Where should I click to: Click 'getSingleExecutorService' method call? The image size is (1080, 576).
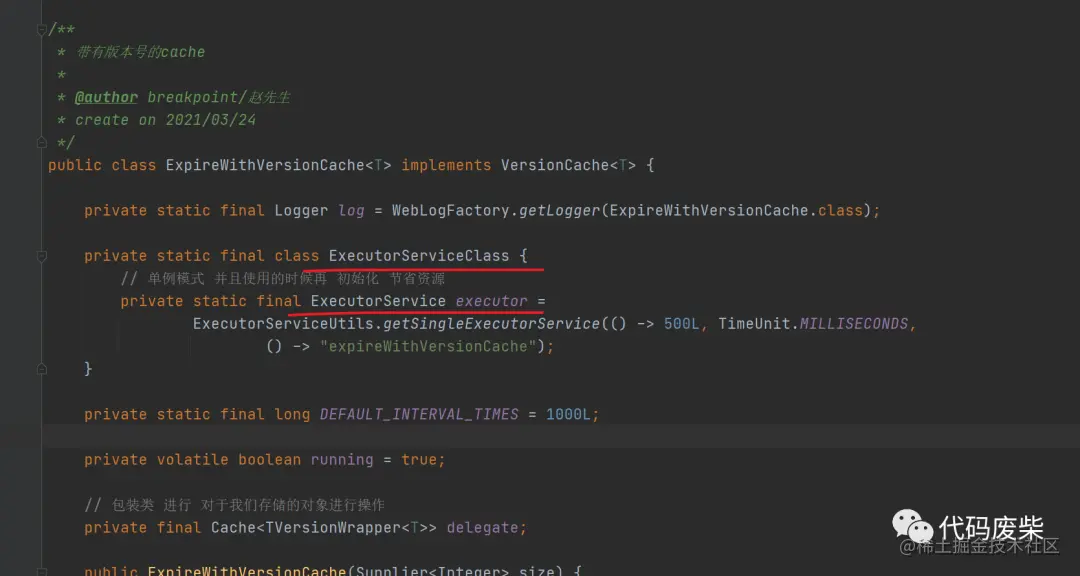point(492,324)
